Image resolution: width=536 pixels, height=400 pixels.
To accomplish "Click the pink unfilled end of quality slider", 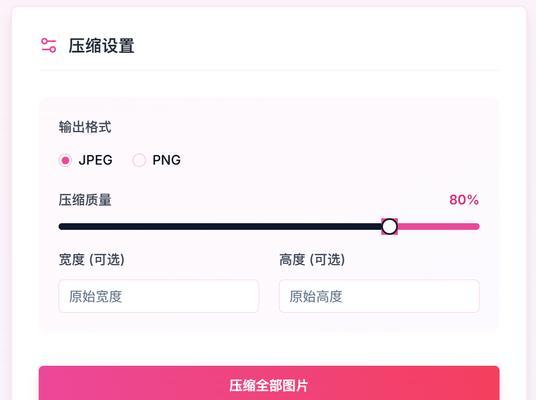I will click(438, 226).
